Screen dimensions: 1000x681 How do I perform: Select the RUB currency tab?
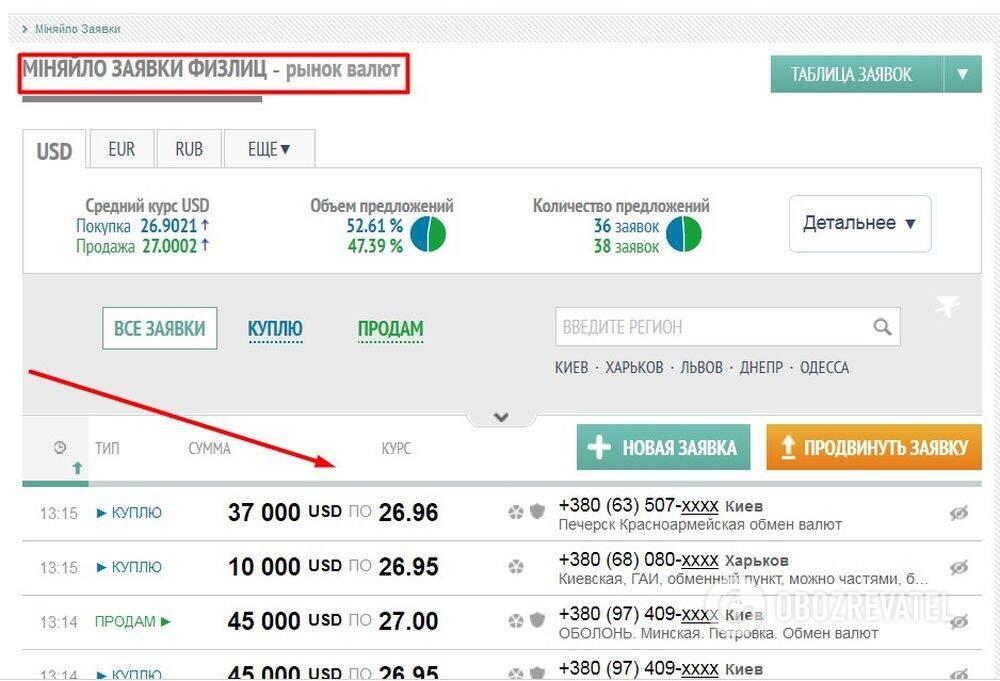point(189,149)
